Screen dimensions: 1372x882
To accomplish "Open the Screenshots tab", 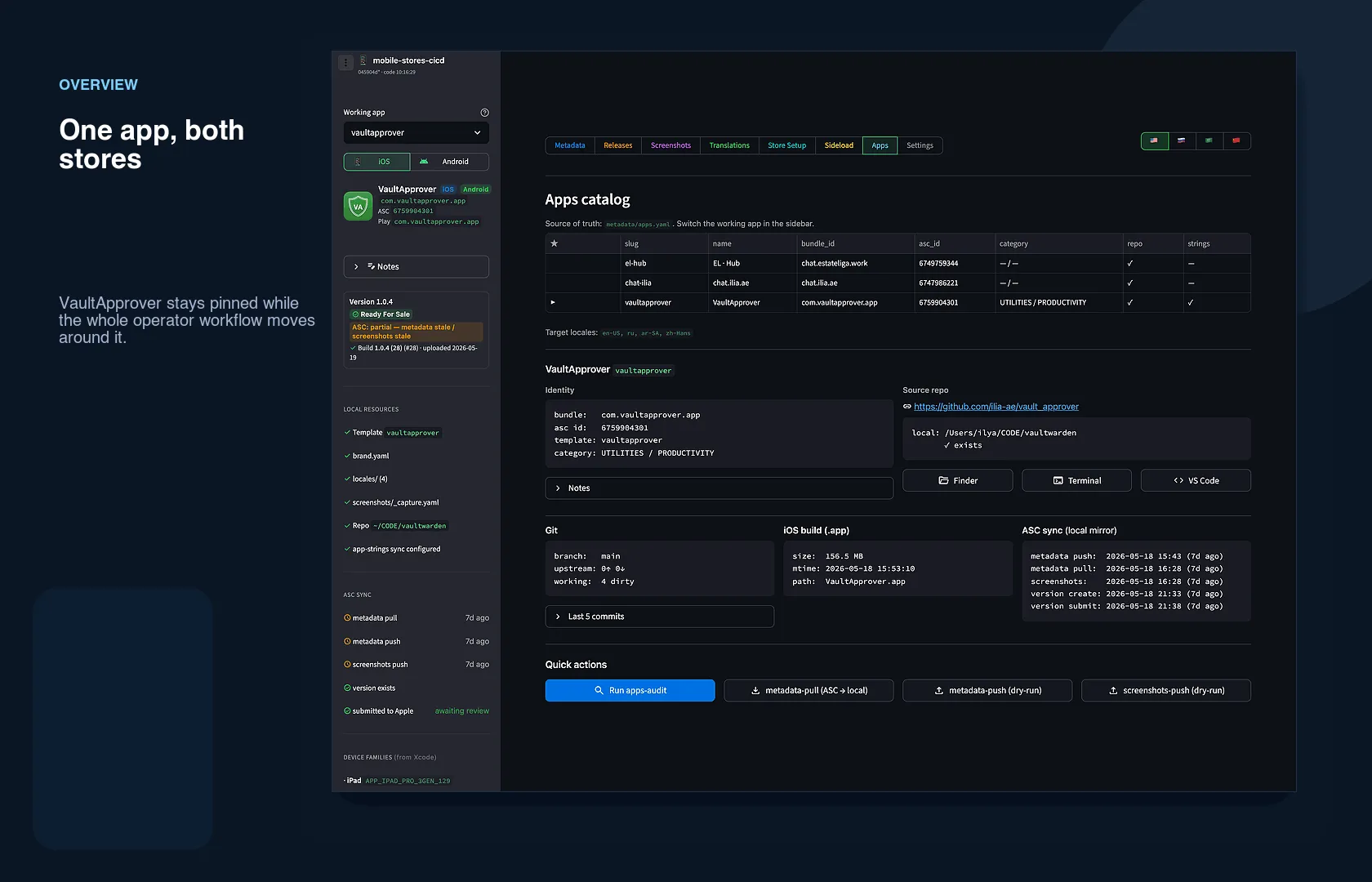I will pyautogui.click(x=670, y=145).
